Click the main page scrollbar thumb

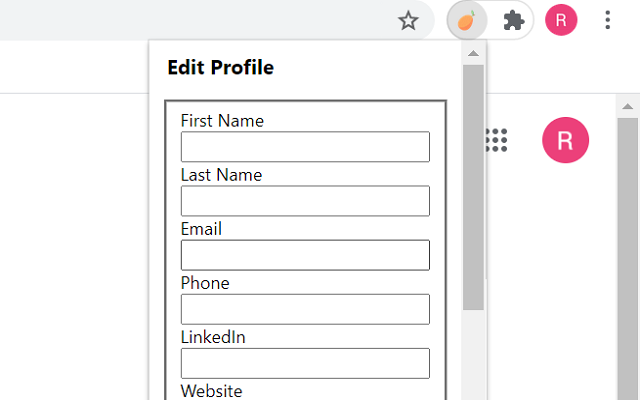(x=628, y=260)
